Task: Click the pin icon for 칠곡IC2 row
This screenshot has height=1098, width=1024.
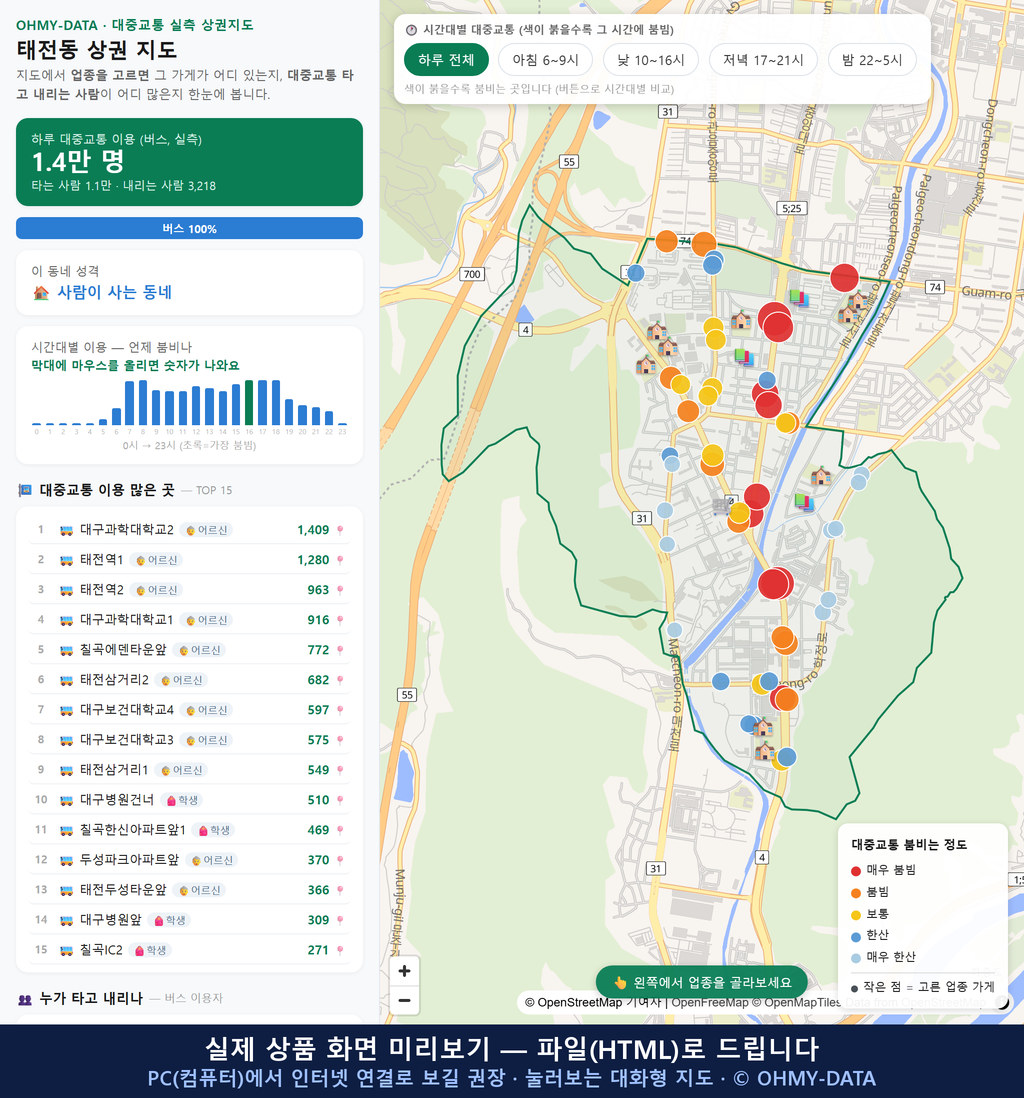Action: (x=340, y=950)
